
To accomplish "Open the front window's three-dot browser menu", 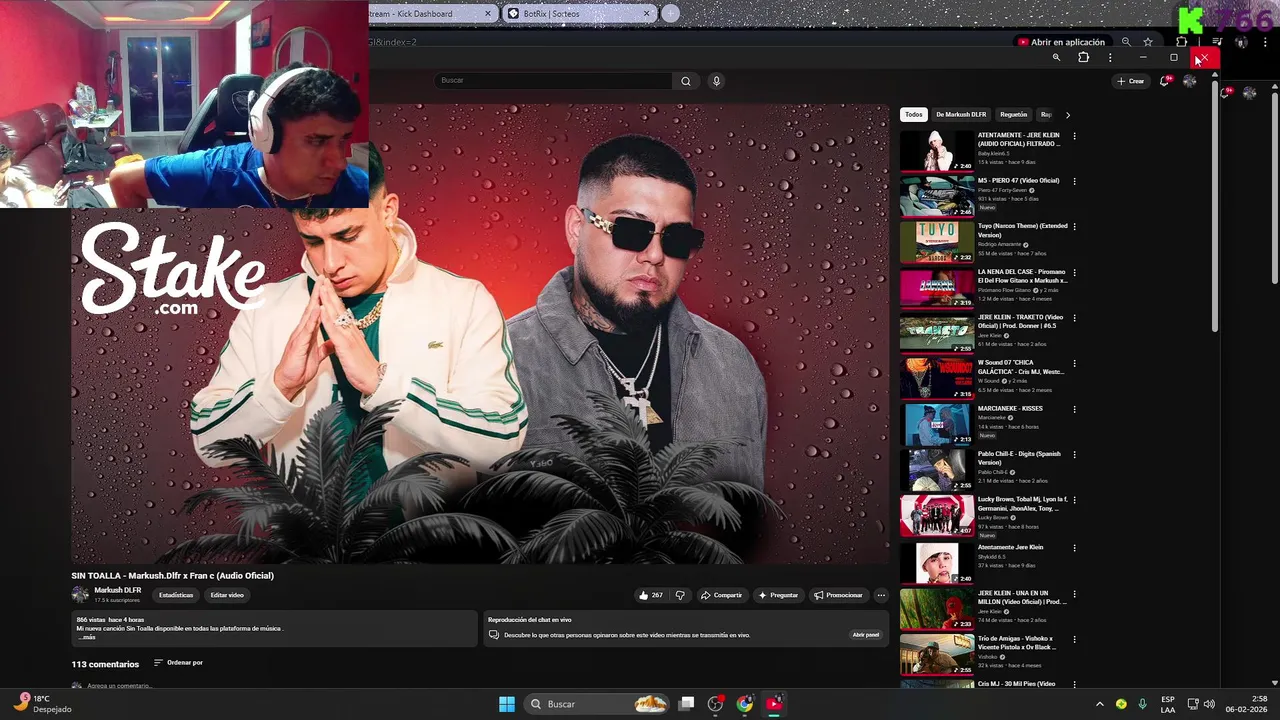I will pyautogui.click(x=1110, y=58).
